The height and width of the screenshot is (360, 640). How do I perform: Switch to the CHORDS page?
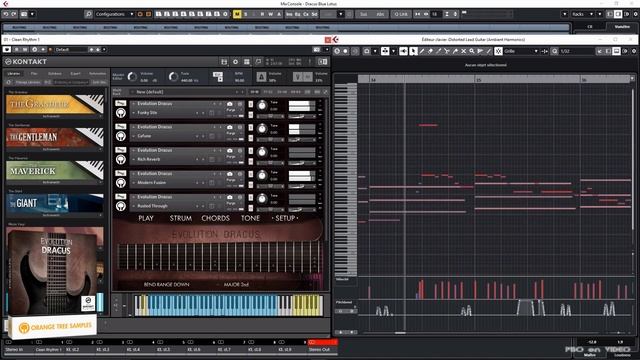point(215,218)
